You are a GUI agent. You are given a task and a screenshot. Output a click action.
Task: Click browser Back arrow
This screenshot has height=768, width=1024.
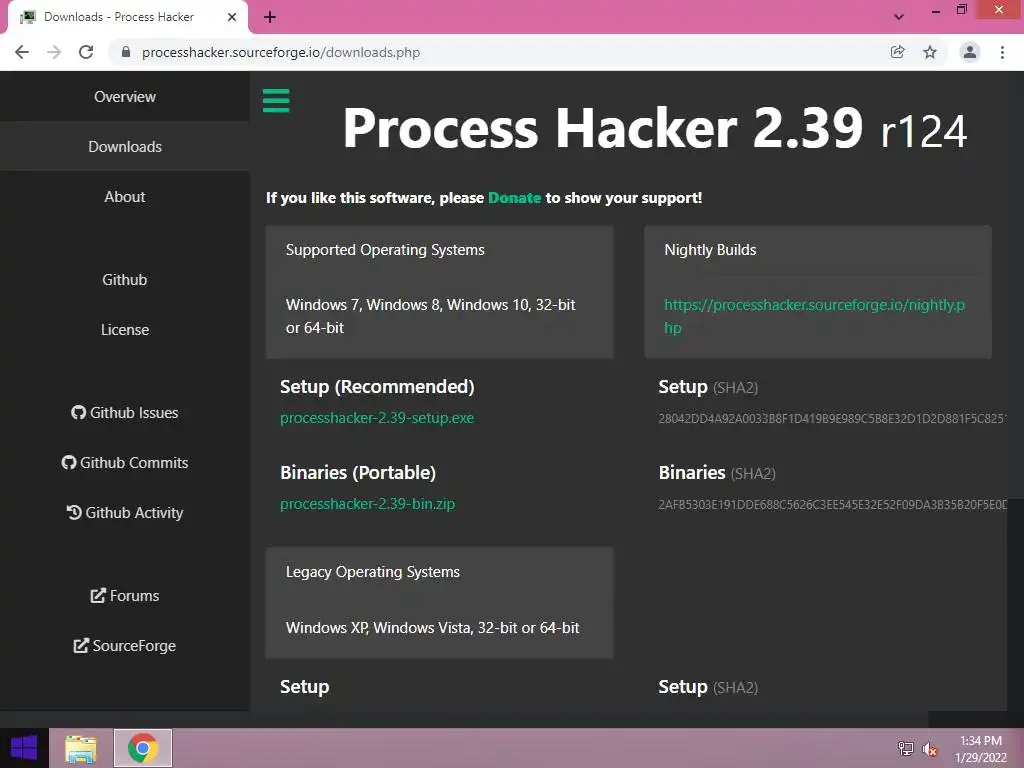point(22,52)
